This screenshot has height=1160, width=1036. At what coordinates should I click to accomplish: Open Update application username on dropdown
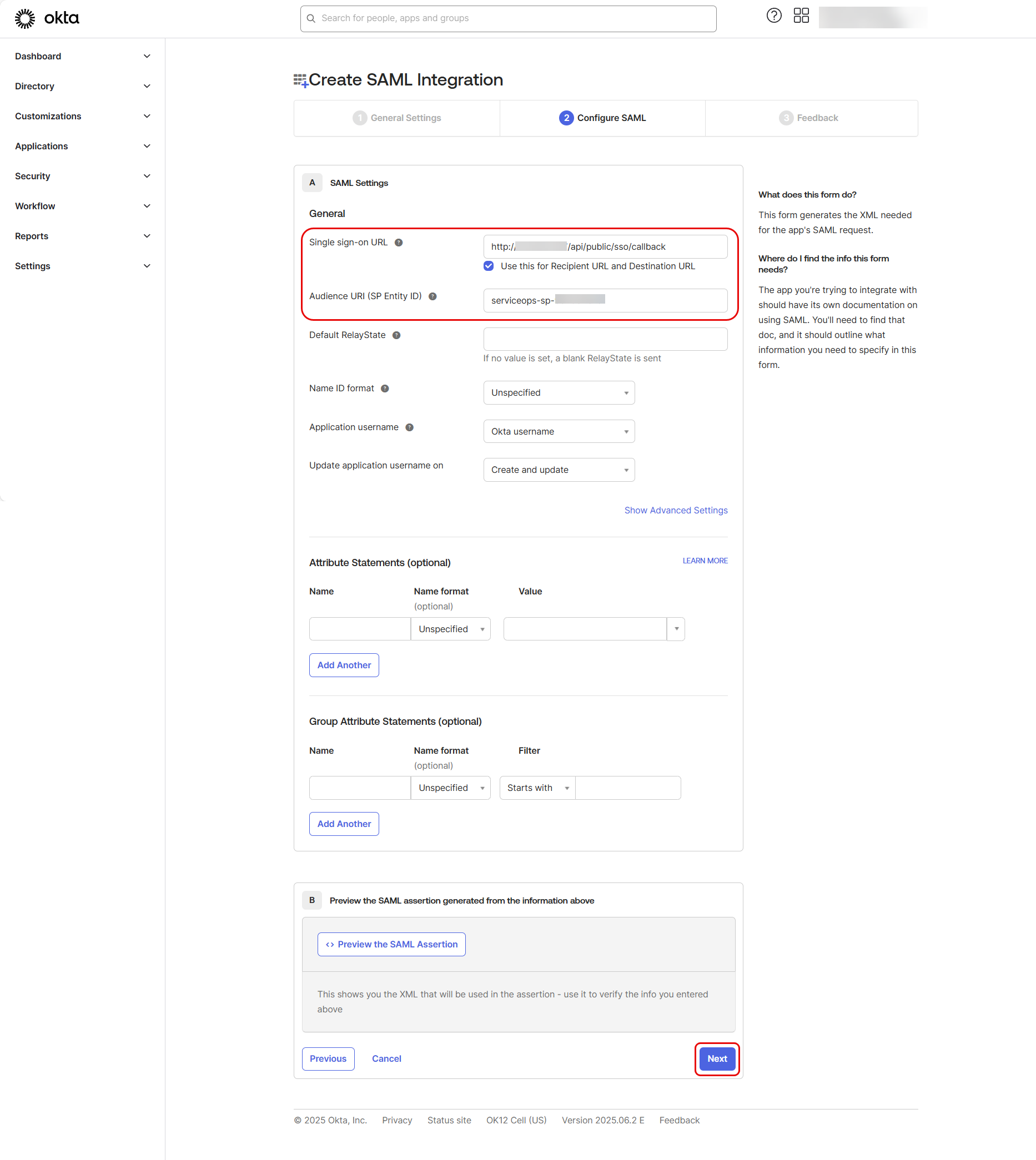[x=559, y=470]
